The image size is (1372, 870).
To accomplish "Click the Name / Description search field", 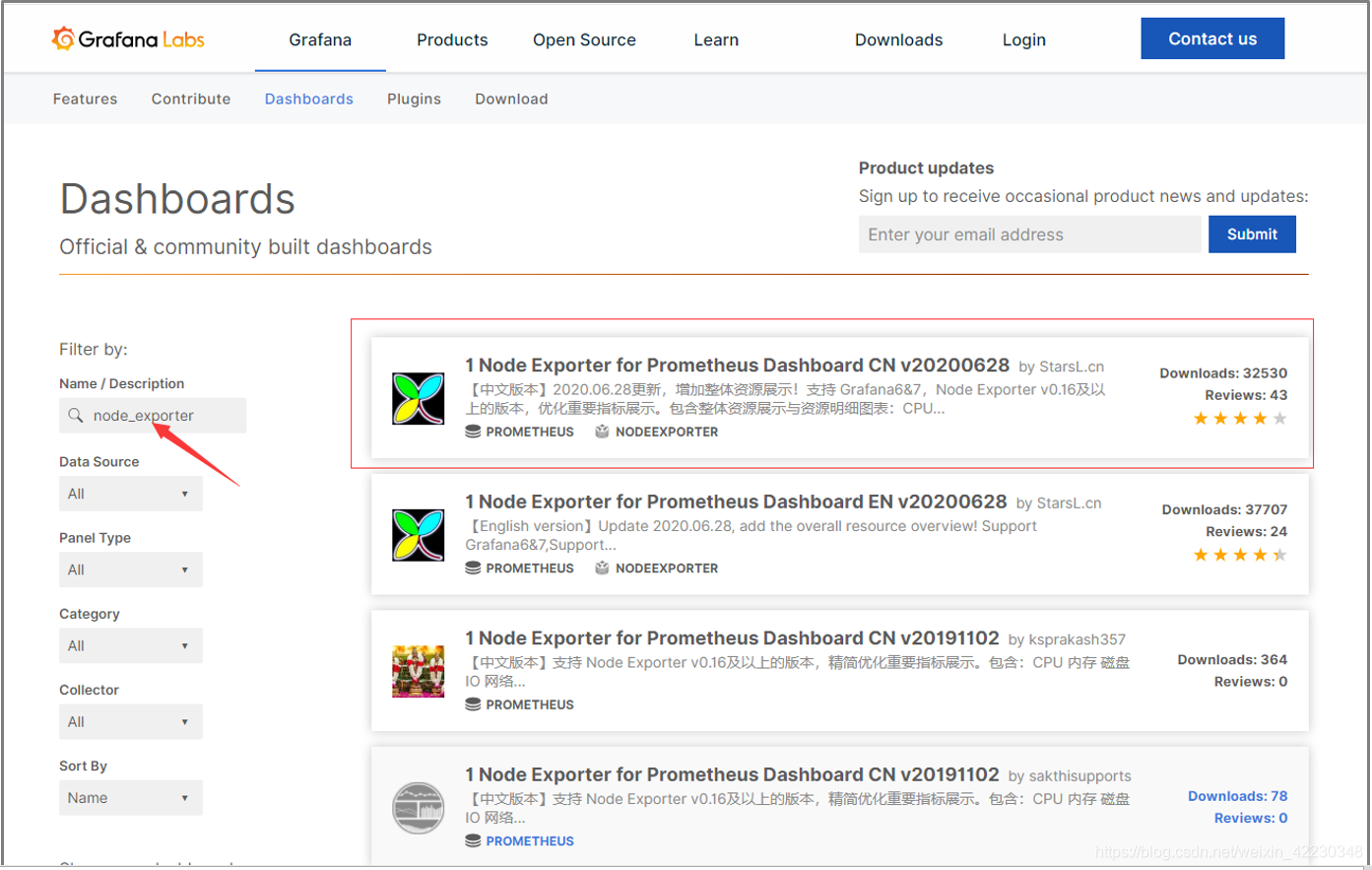I will 153,416.
